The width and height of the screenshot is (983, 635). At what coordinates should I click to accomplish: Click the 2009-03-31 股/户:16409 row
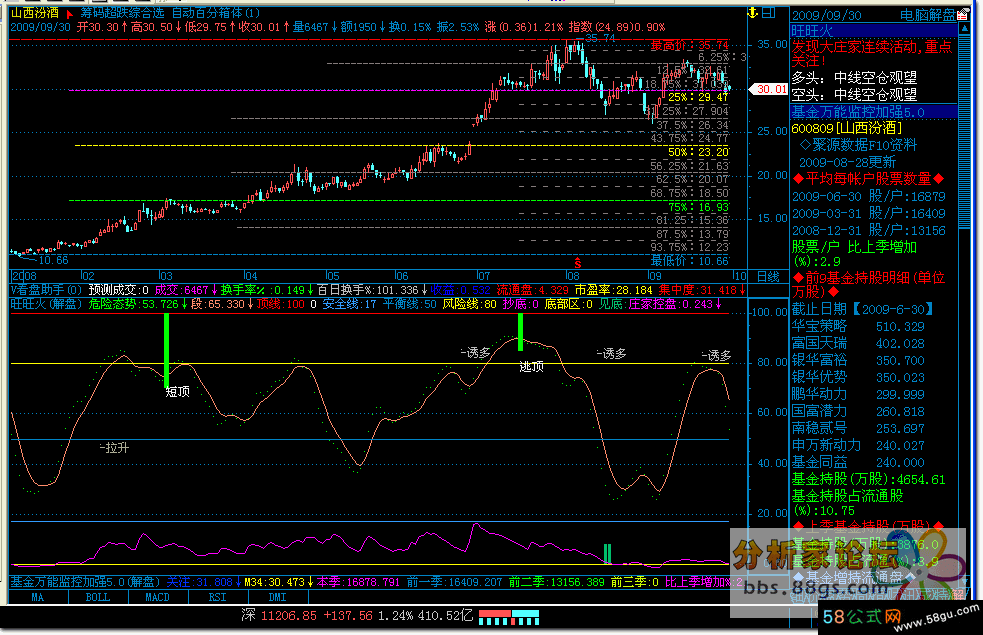[x=868, y=213]
